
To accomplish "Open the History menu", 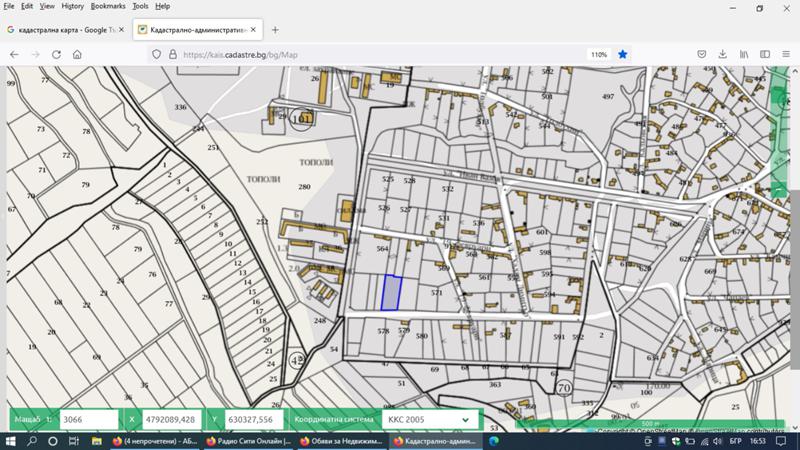I will (x=72, y=6).
